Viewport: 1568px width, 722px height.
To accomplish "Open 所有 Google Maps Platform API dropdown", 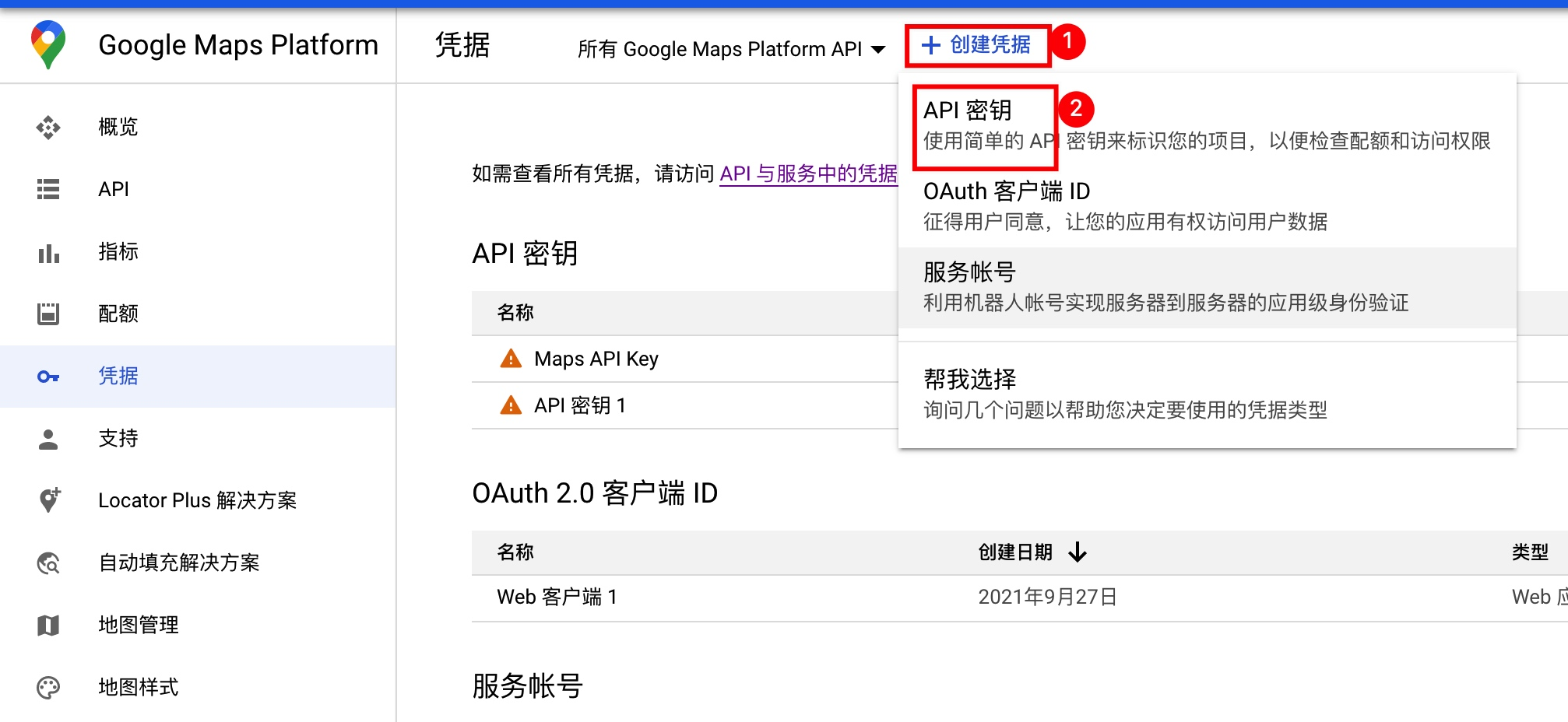I will point(731,49).
